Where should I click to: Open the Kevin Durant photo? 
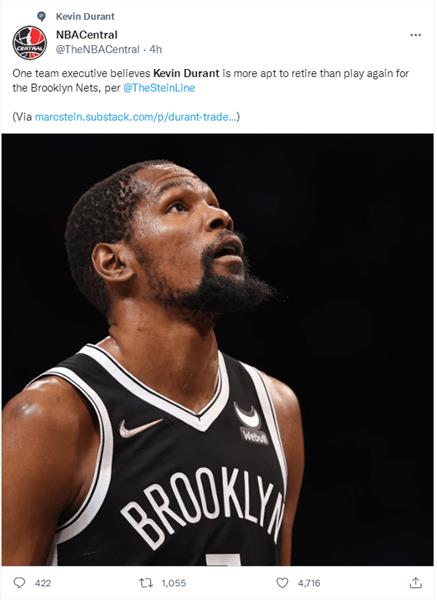pyautogui.click(x=218, y=349)
